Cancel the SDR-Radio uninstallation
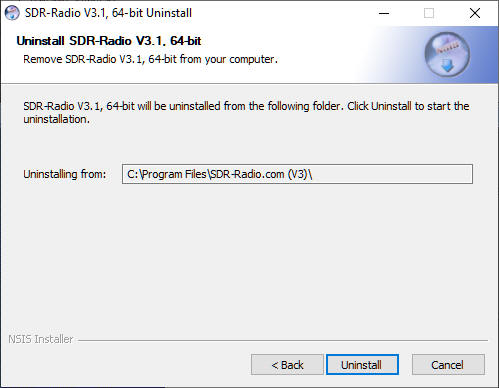This screenshot has width=499, height=388. (x=448, y=364)
